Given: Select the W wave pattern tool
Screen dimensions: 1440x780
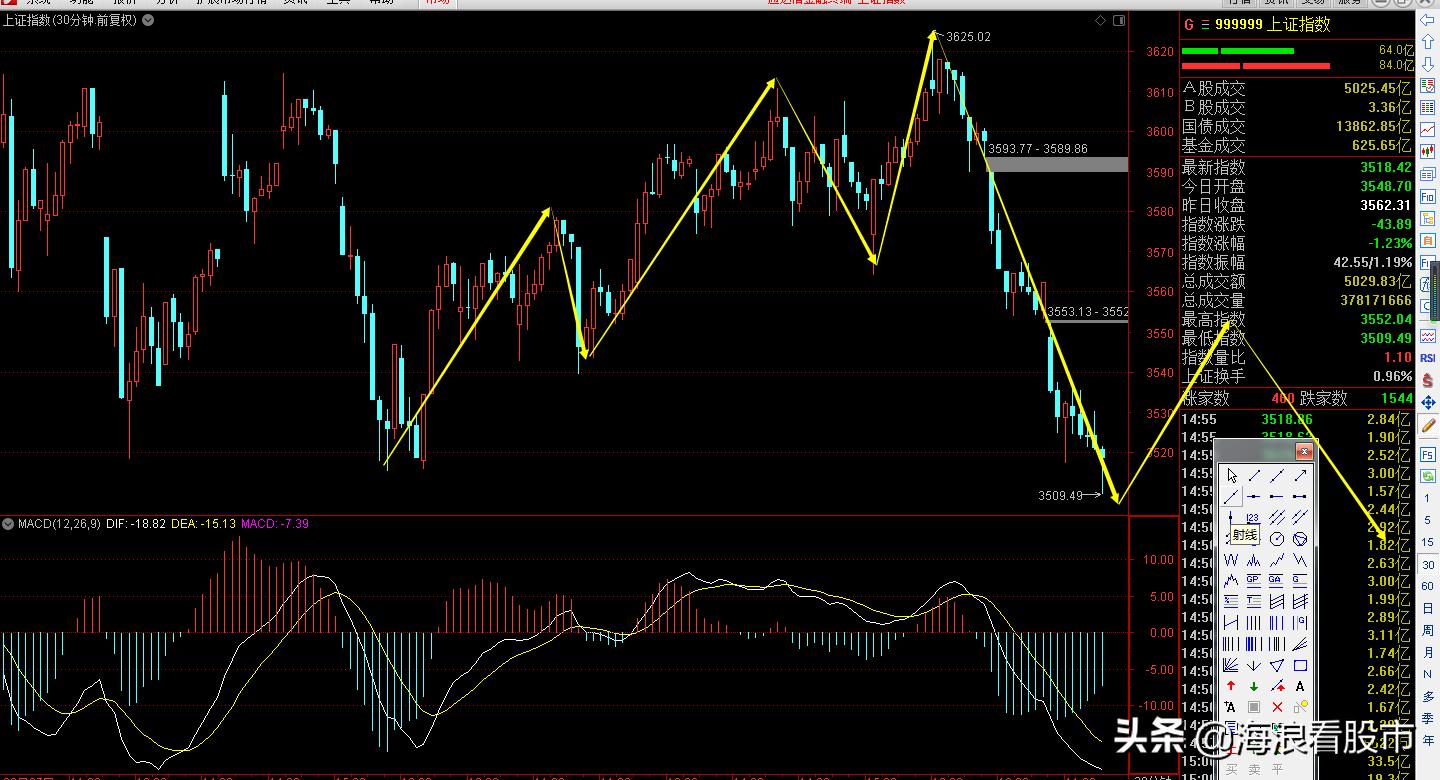Looking at the screenshot, I should point(1231,560).
